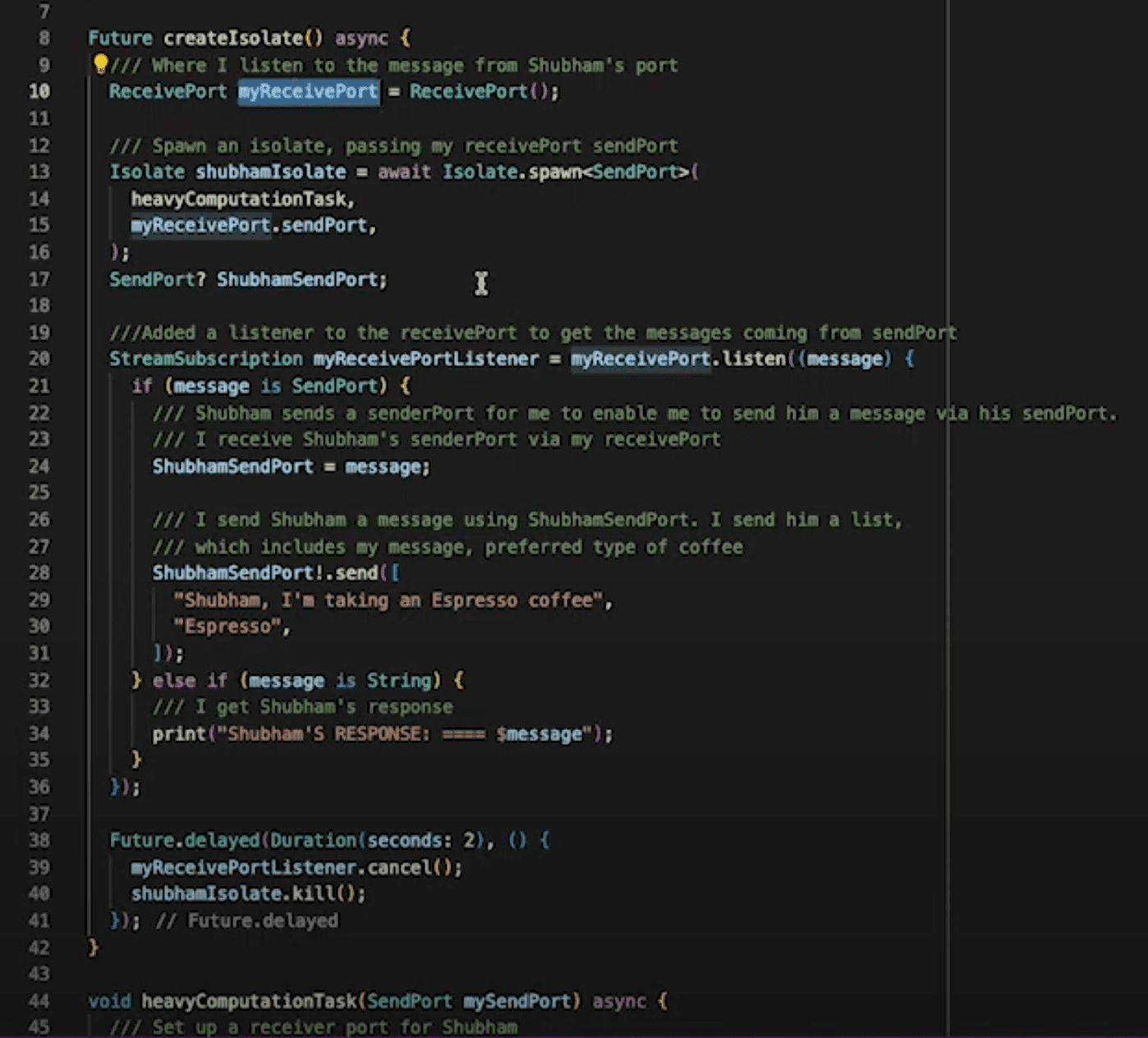Viewport: 1148px width, 1038px height.
Task: Click the kill method call on line 40
Action: coord(314,893)
